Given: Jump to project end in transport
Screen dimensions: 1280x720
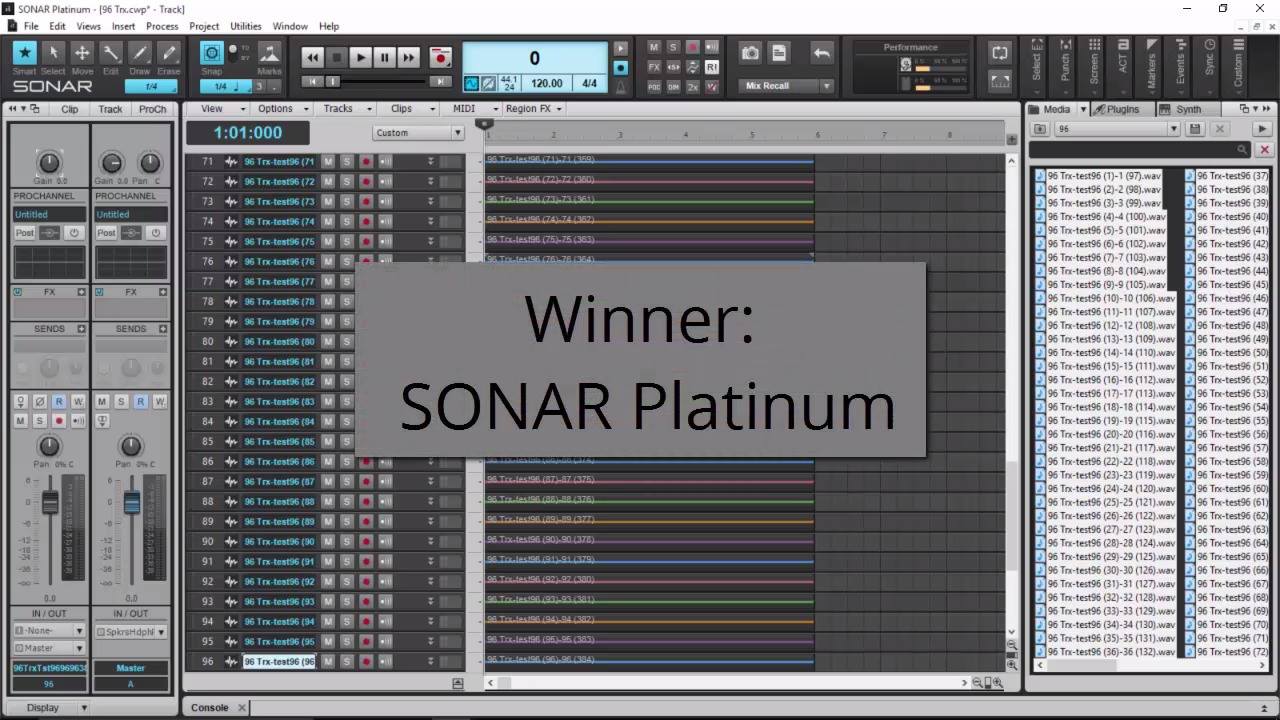Looking at the screenshot, I should [x=440, y=82].
